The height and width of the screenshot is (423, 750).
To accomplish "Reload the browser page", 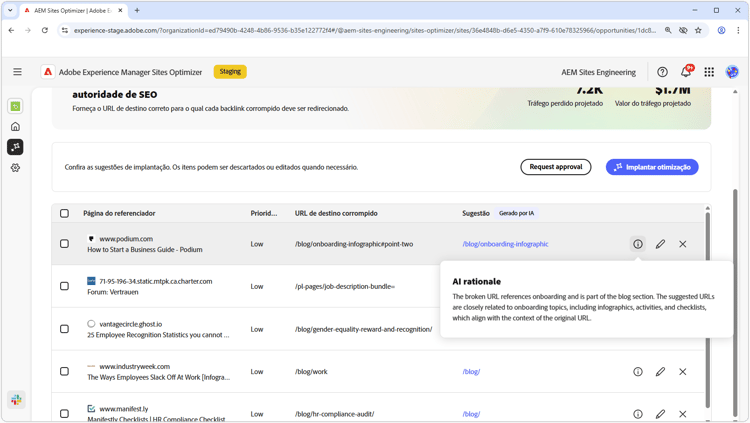I will [44, 30].
